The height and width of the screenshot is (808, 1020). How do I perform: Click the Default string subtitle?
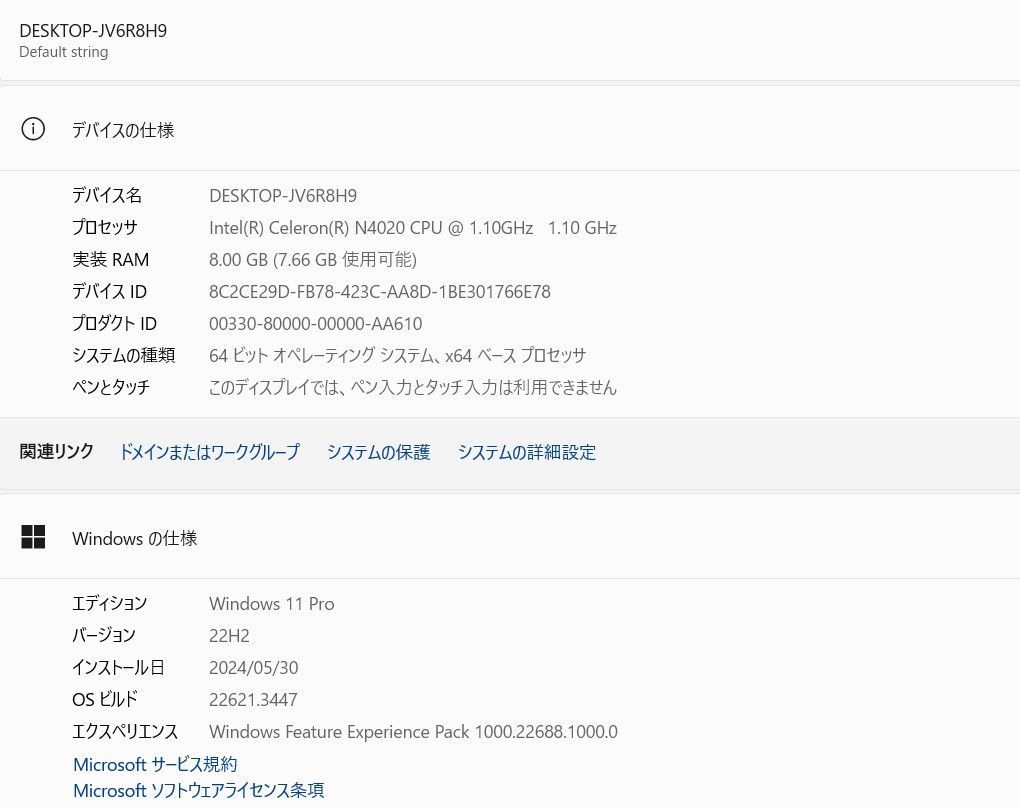pos(64,52)
